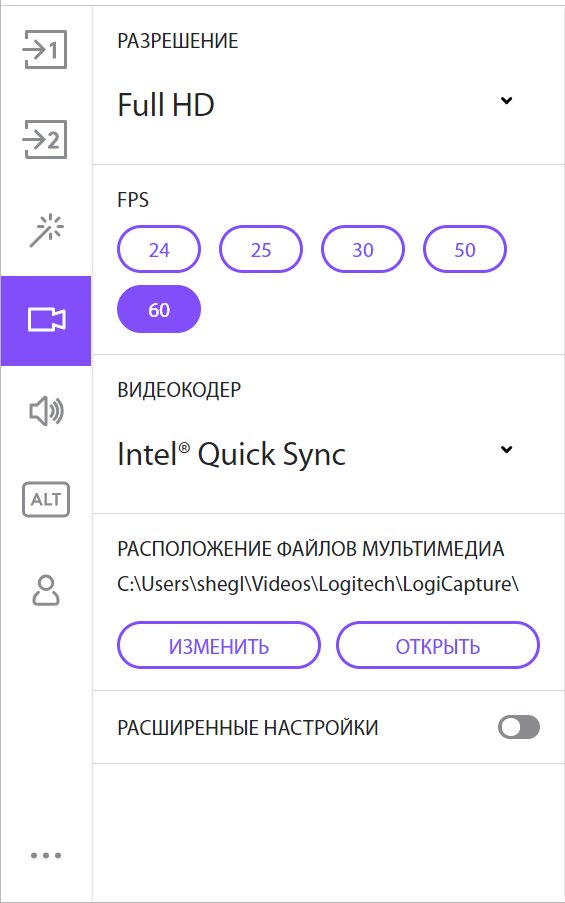Select 50 FPS option
This screenshot has height=903, width=565.
pos(465,249)
